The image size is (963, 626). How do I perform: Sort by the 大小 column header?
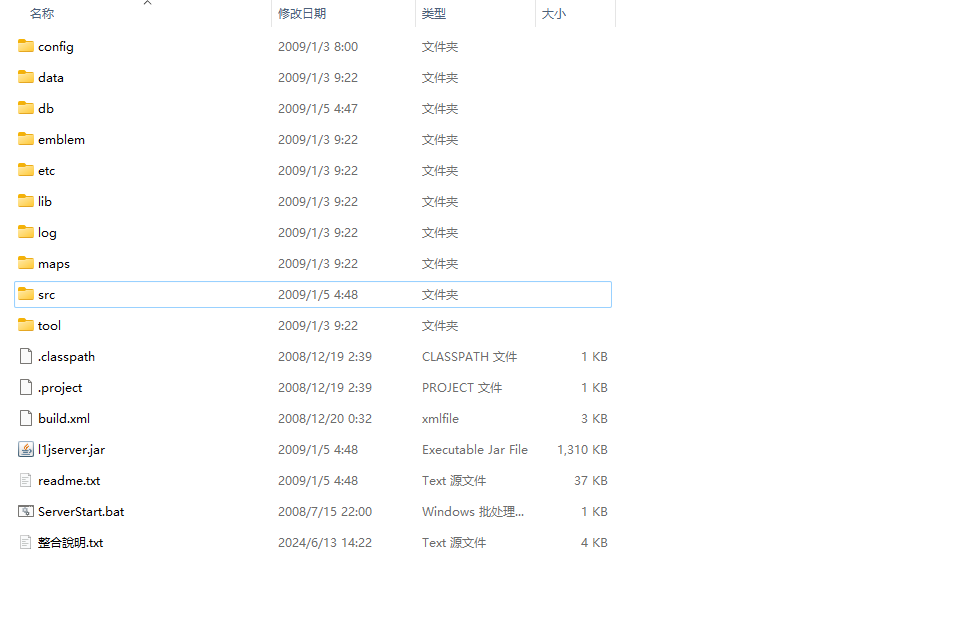(553, 14)
